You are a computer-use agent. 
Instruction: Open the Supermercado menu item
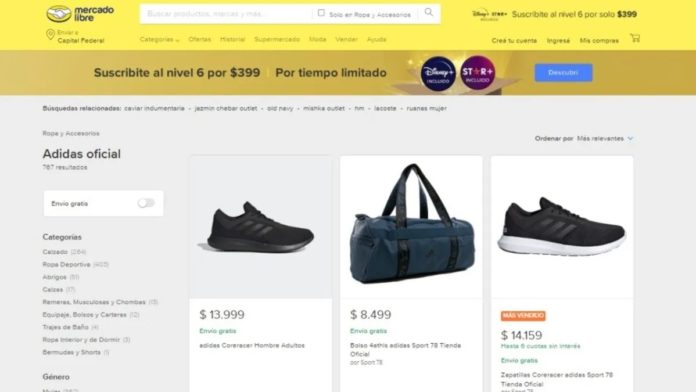(277, 40)
